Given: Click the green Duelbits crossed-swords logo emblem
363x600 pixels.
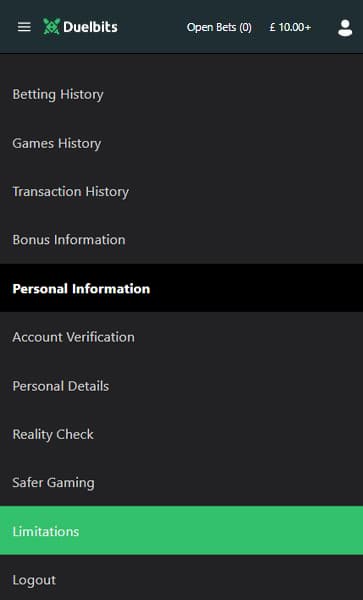Looking at the screenshot, I should pyautogui.click(x=51, y=27).
